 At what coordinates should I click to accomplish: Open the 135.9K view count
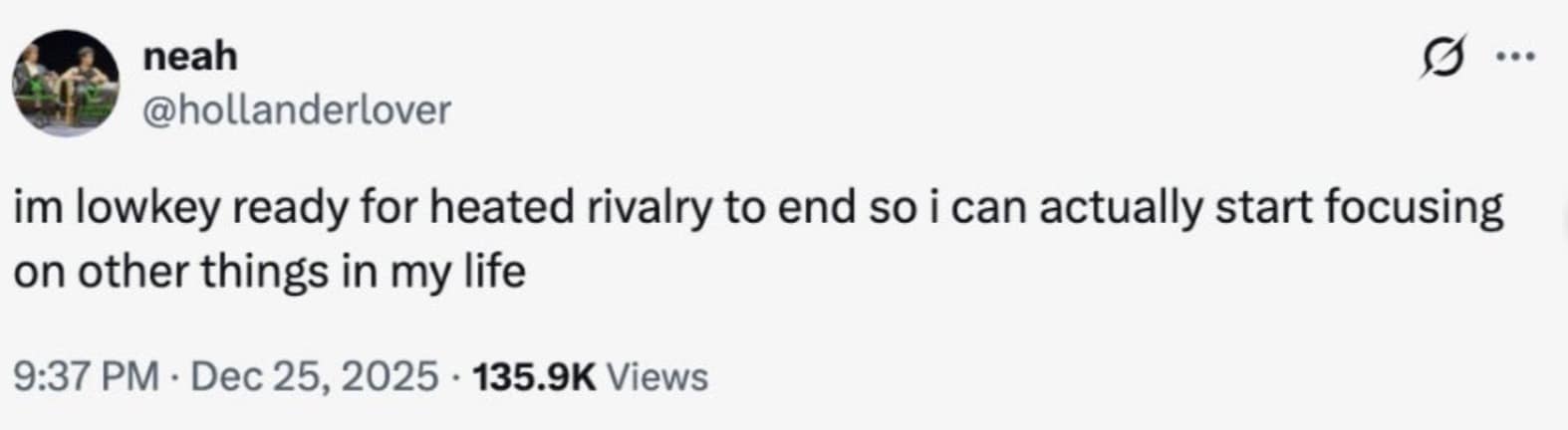pyautogui.click(x=534, y=377)
